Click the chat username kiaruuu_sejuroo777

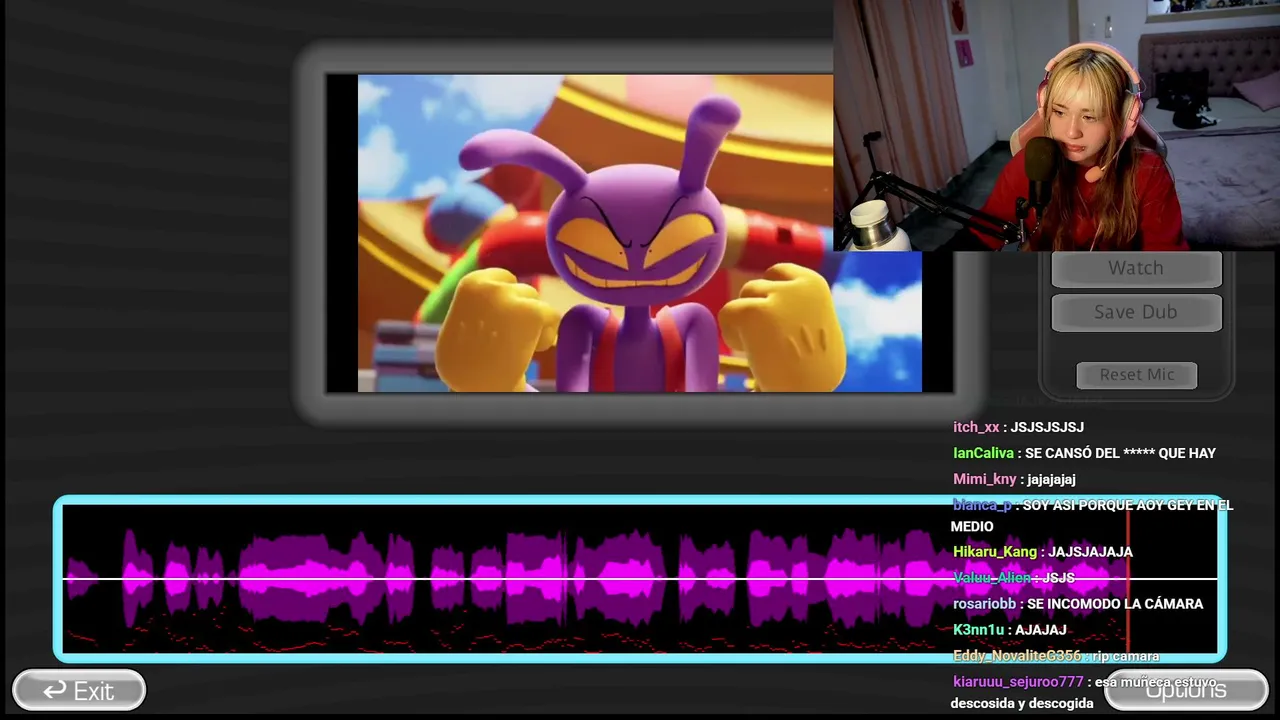pos(1018,682)
